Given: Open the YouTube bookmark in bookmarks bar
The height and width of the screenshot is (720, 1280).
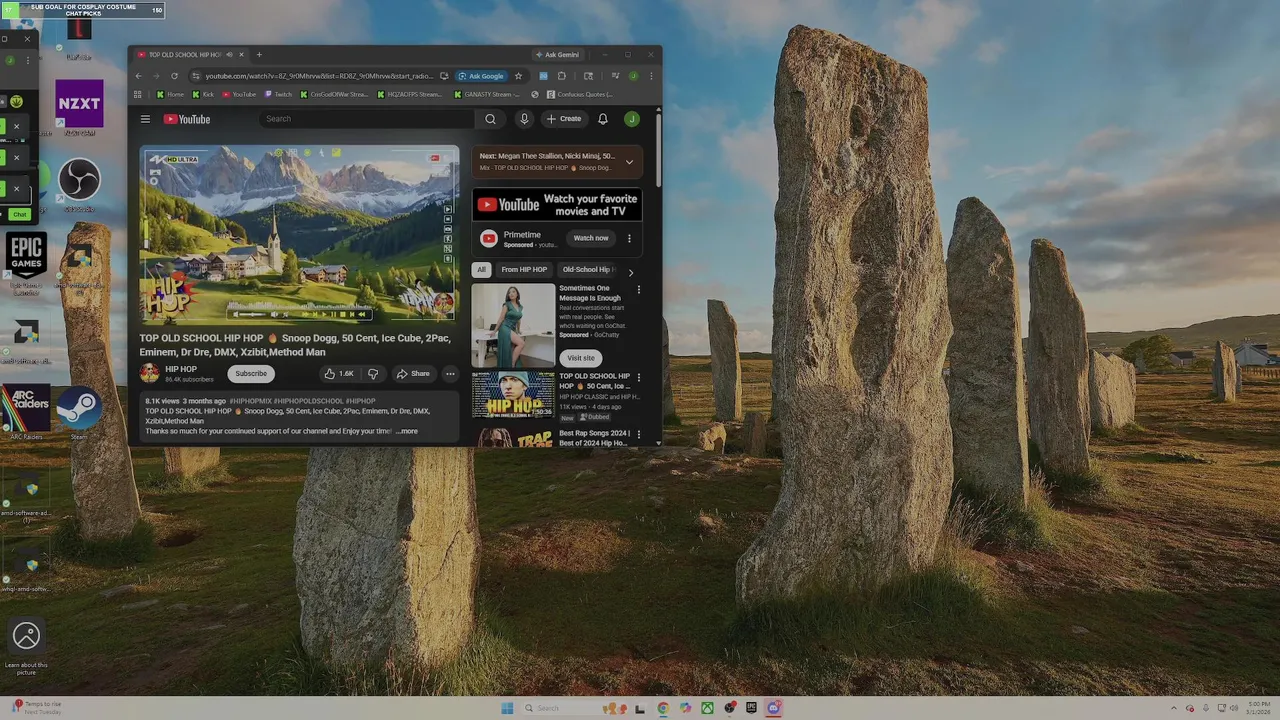Looking at the screenshot, I should [239, 95].
